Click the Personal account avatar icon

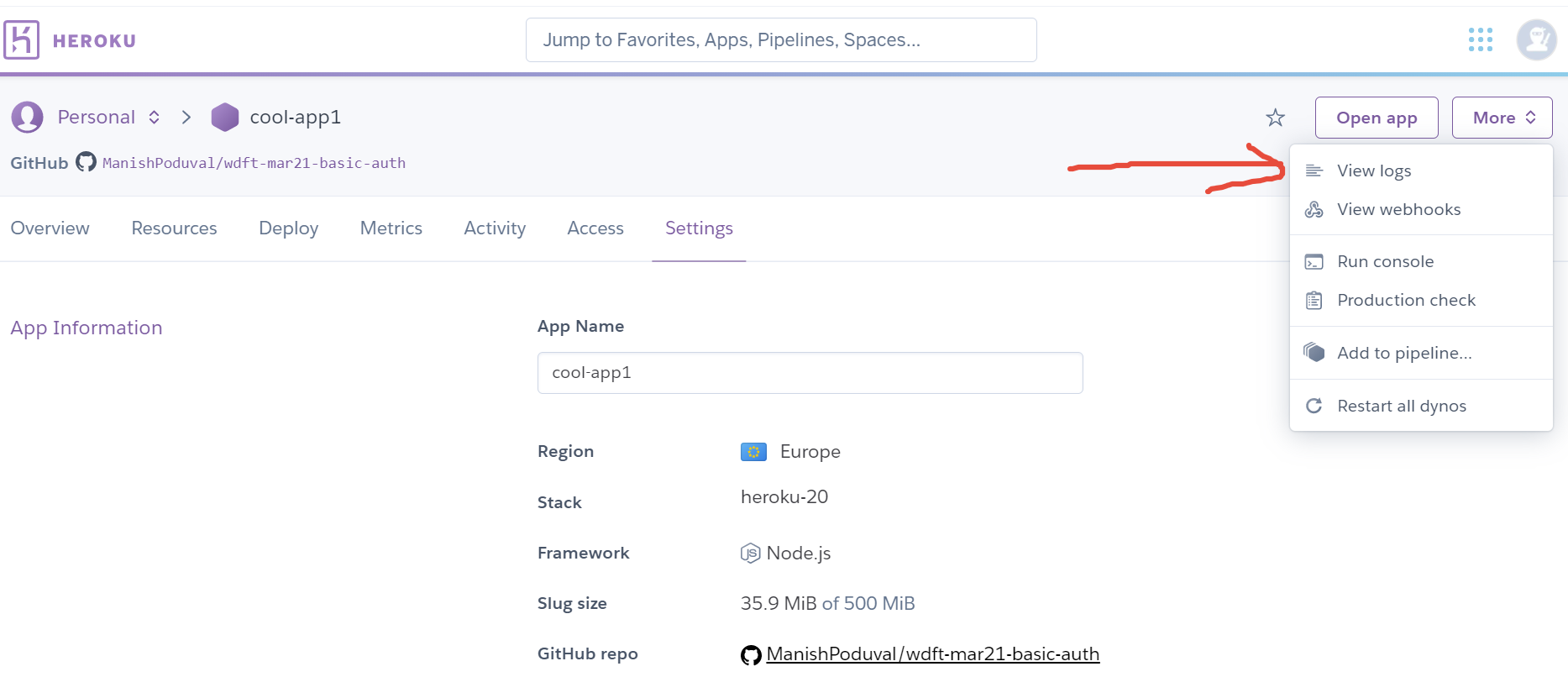click(x=28, y=117)
